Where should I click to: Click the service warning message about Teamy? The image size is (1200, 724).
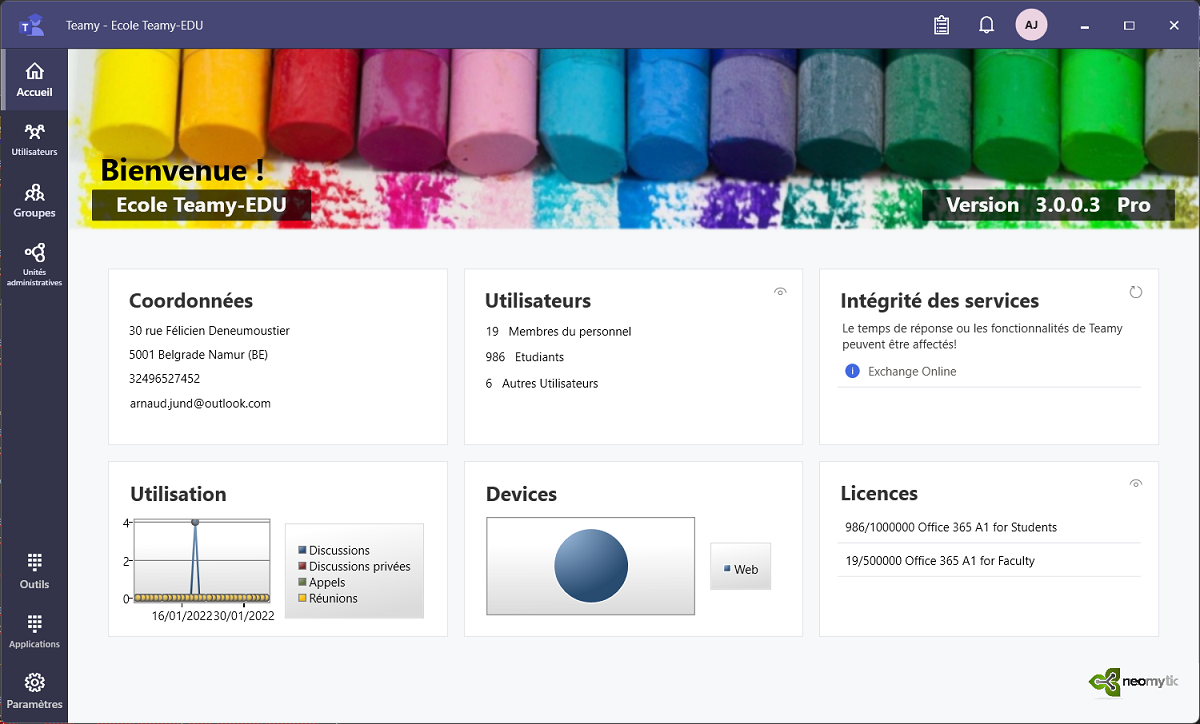983,336
